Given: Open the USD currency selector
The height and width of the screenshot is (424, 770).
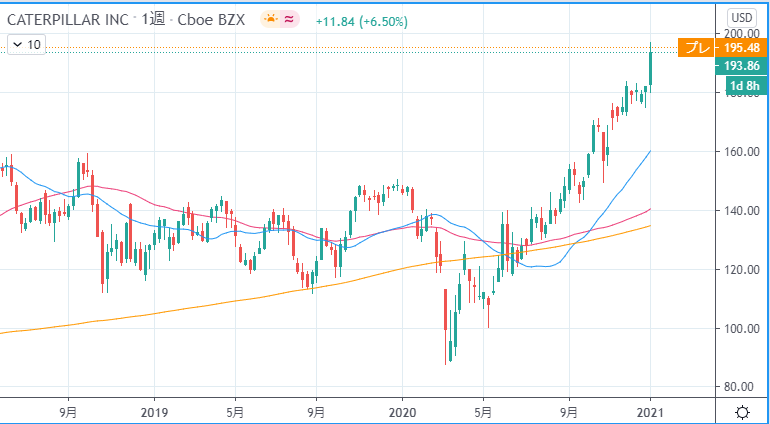Looking at the screenshot, I should click(742, 18).
